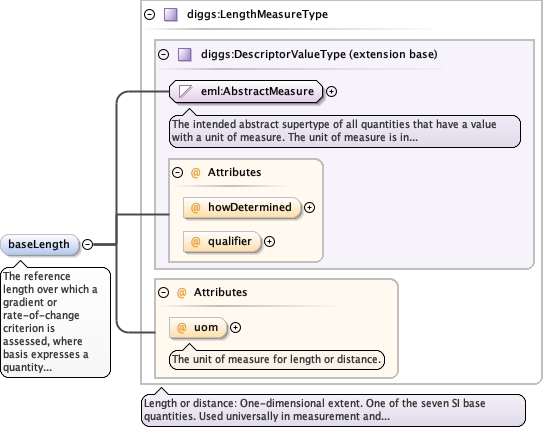Image resolution: width=544 pixels, height=430 pixels.
Task: Click the @ icon of the upper Attributes header
Action: click(196, 172)
